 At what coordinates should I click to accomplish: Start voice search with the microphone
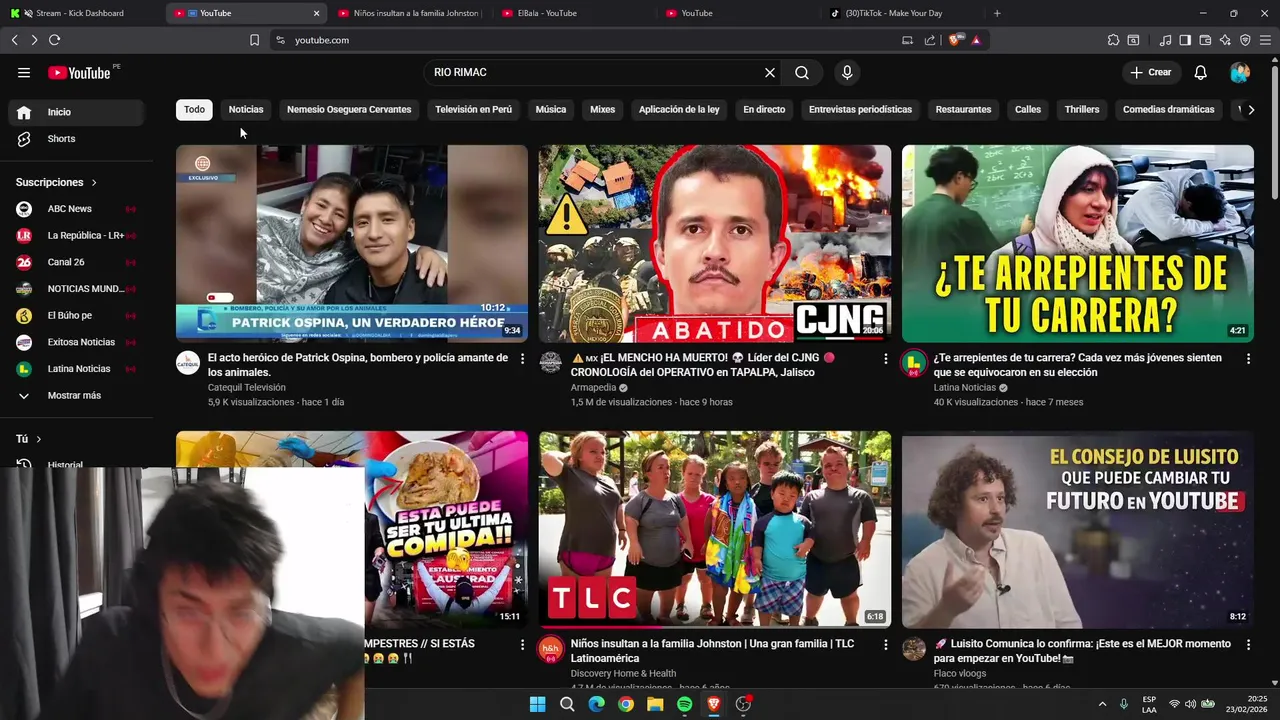click(847, 72)
